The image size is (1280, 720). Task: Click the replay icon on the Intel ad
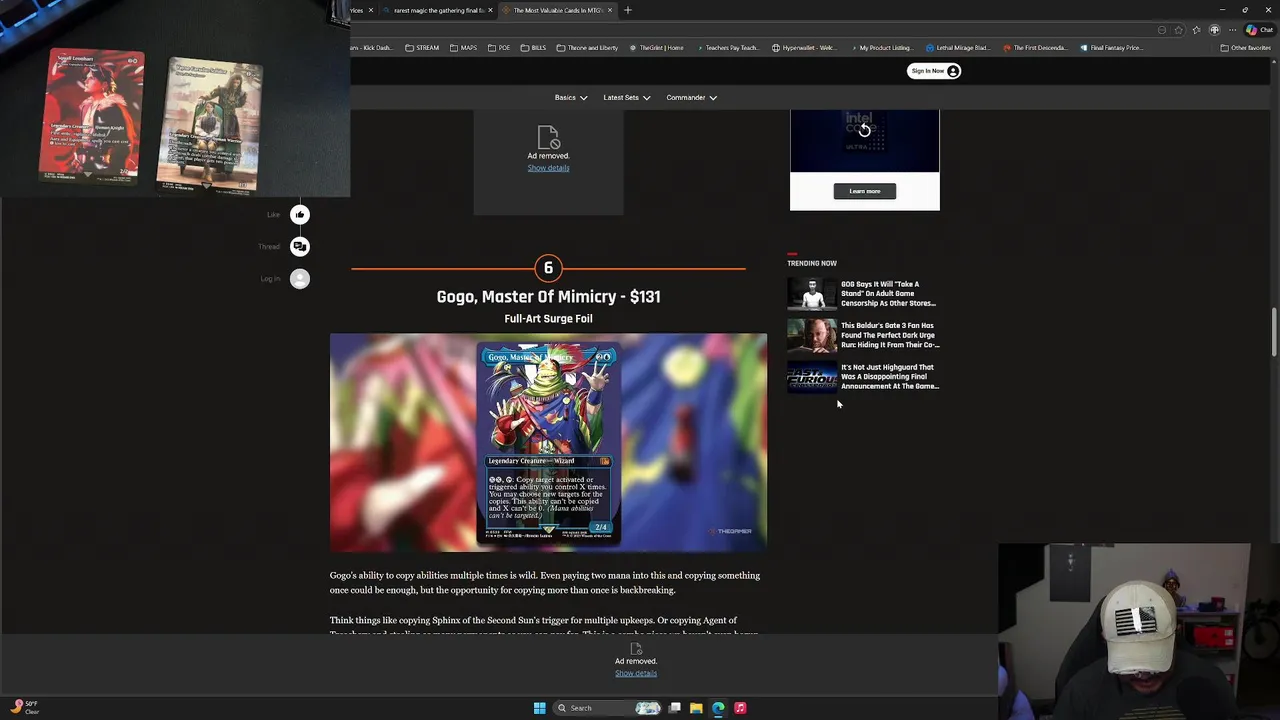pyautogui.click(x=865, y=130)
